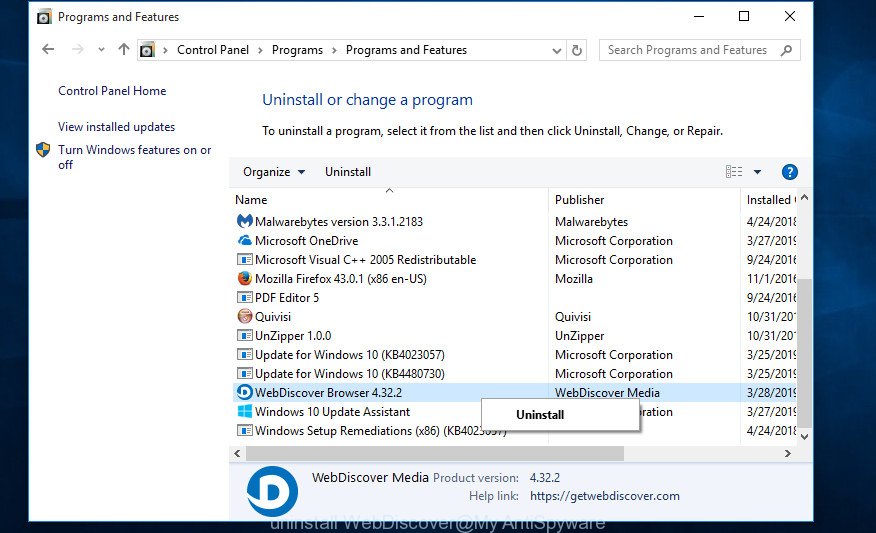This screenshot has height=533, width=876.
Task: Open Control Panel Home link
Action: click(112, 91)
